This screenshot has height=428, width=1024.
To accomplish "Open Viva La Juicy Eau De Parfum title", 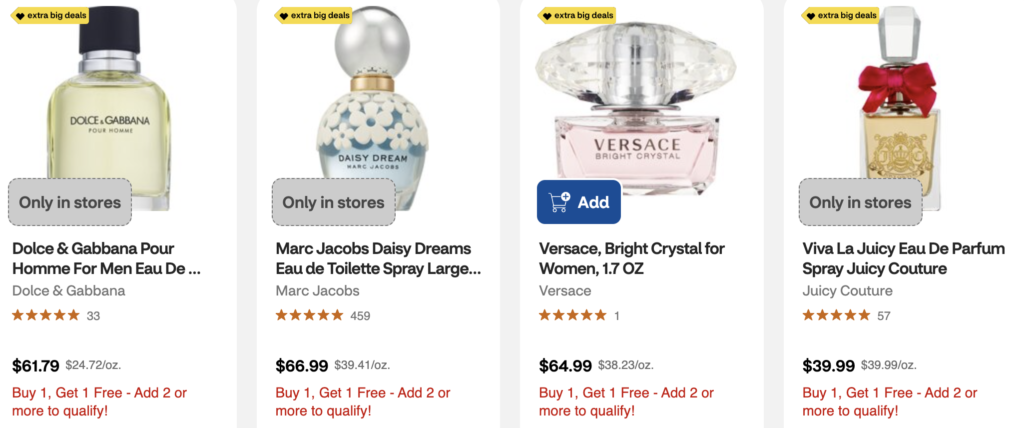I will point(904,258).
